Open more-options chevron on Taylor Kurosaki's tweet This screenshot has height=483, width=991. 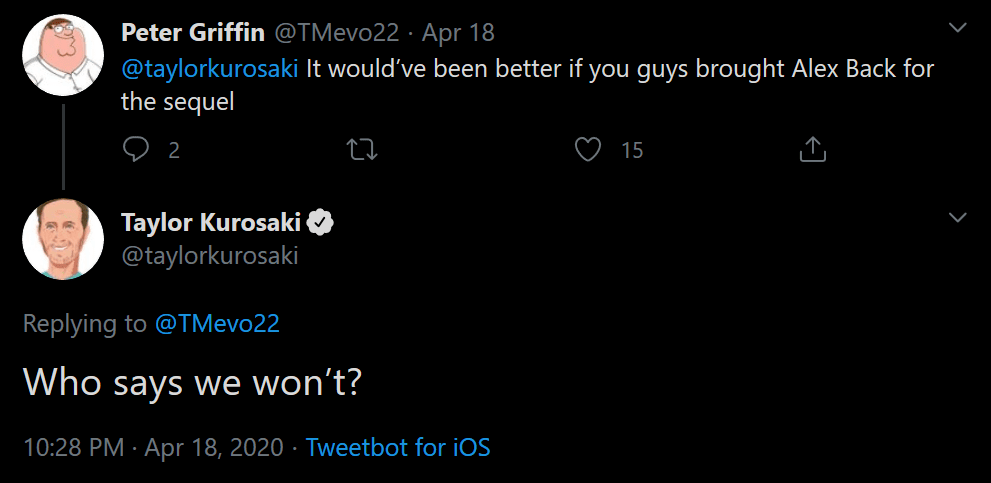point(957,217)
